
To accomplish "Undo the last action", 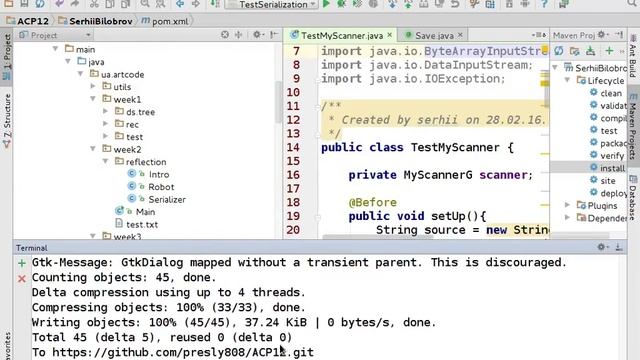I will coord(59,4).
